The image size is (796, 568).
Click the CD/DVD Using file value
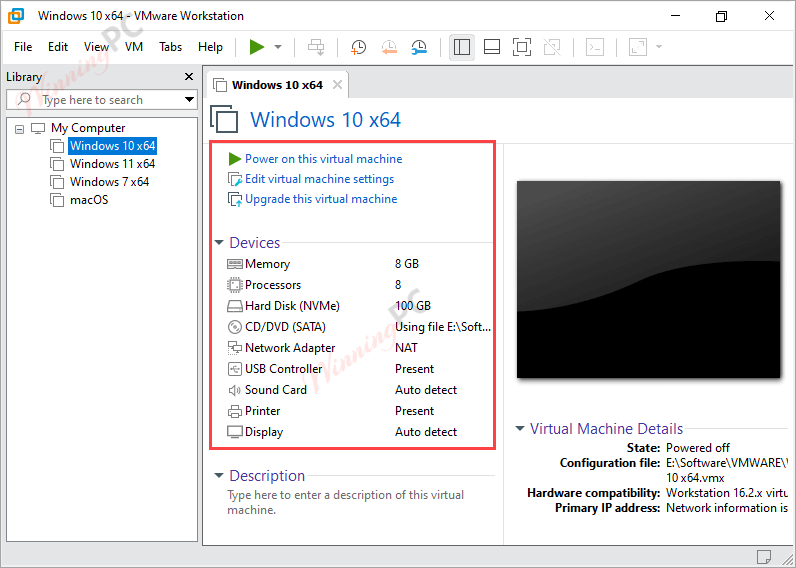(443, 327)
